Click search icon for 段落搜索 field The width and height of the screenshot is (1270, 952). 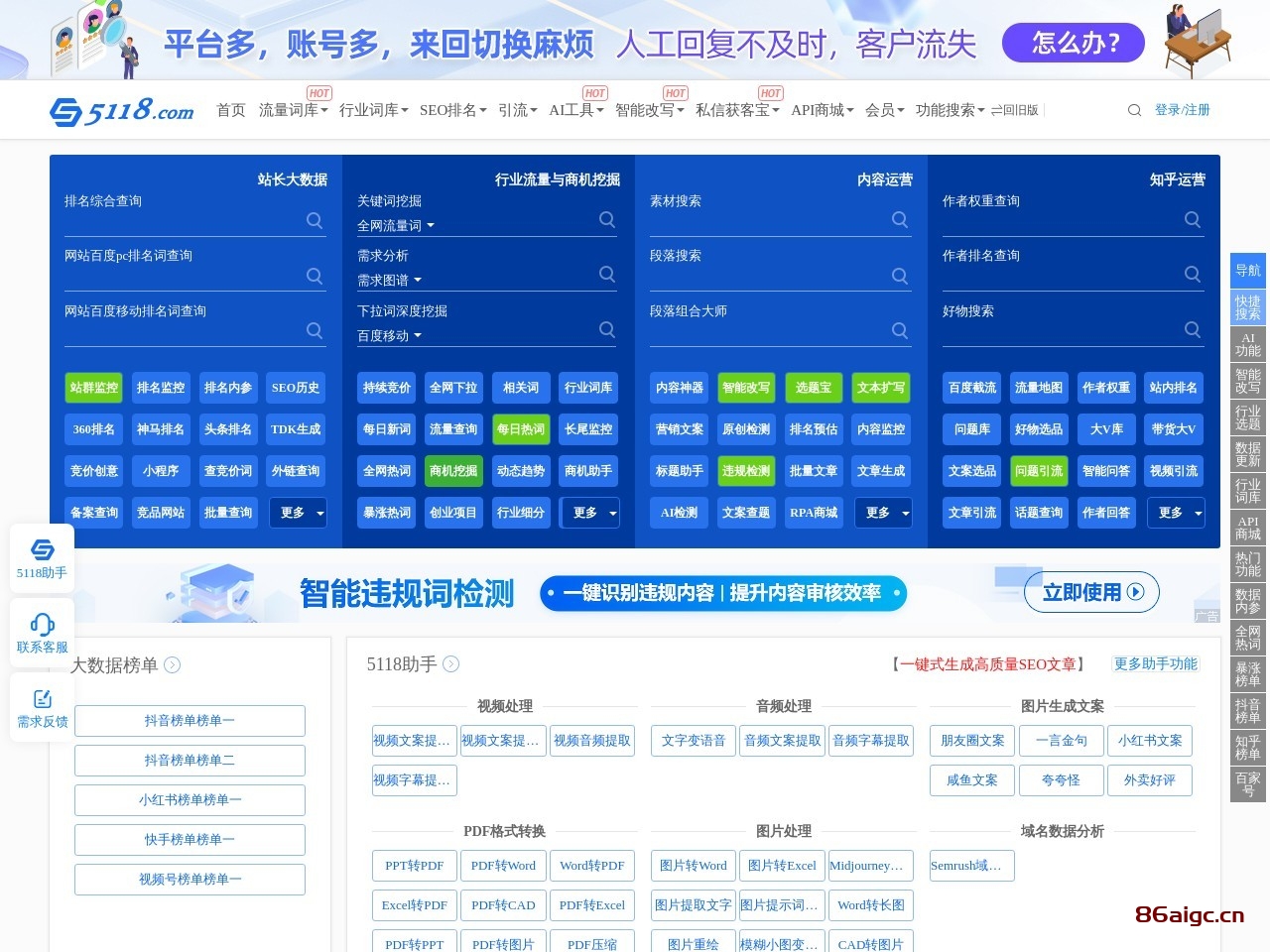[900, 276]
